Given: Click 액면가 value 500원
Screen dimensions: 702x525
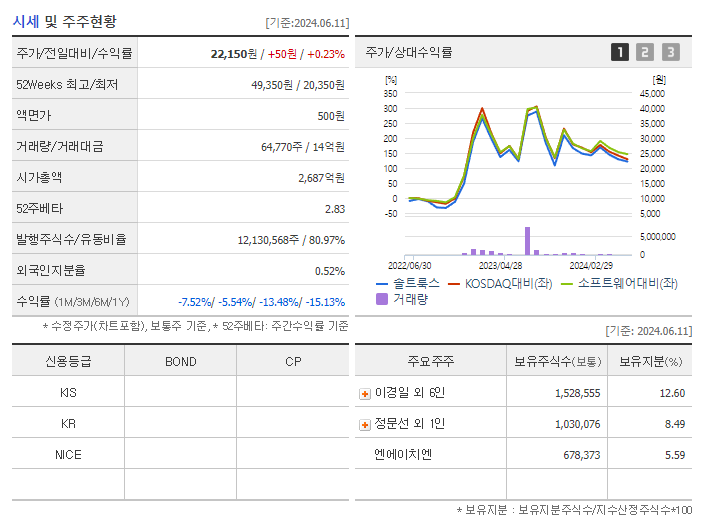Looking at the screenshot, I should pyautogui.click(x=331, y=116).
